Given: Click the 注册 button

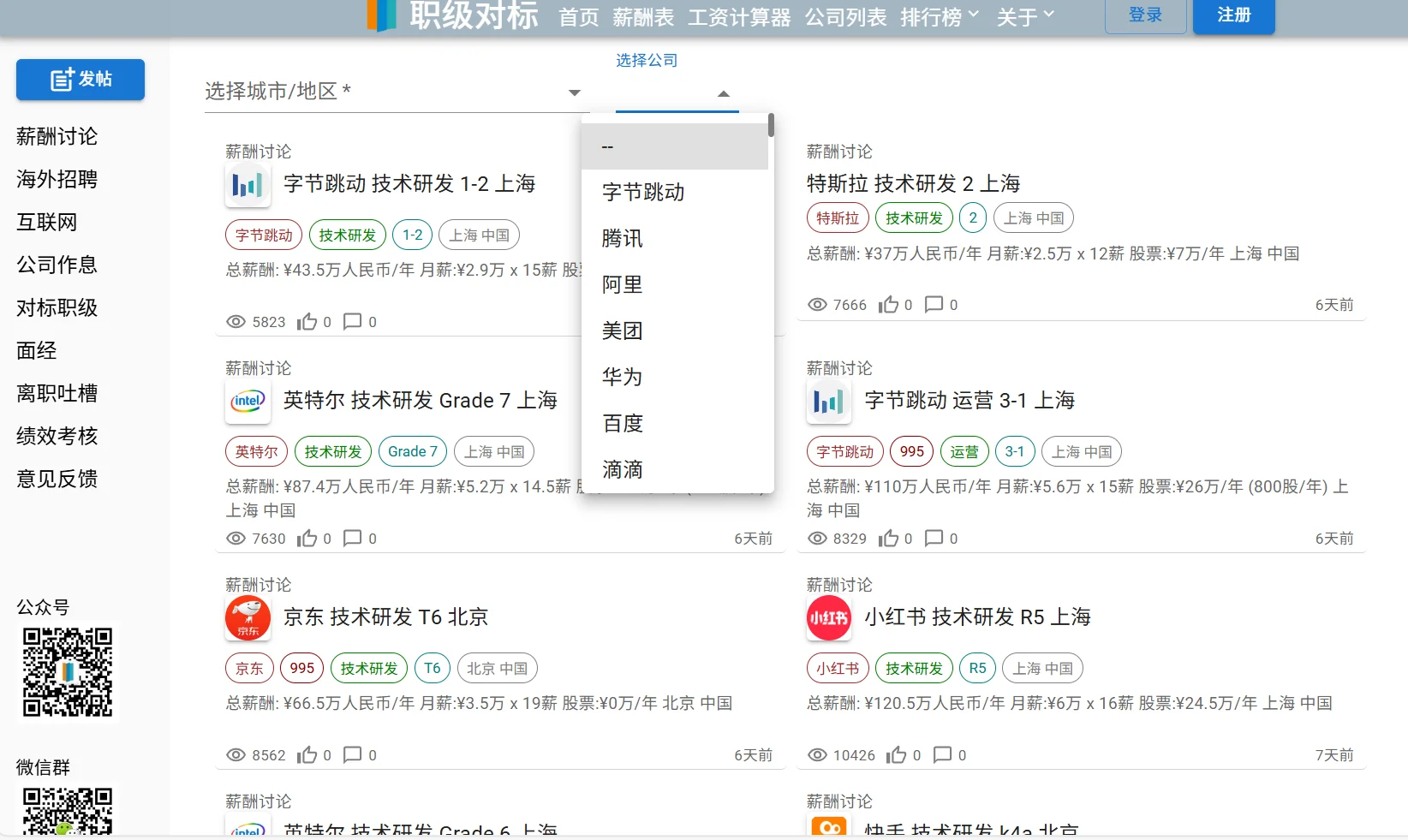Looking at the screenshot, I should pos(1233,15).
